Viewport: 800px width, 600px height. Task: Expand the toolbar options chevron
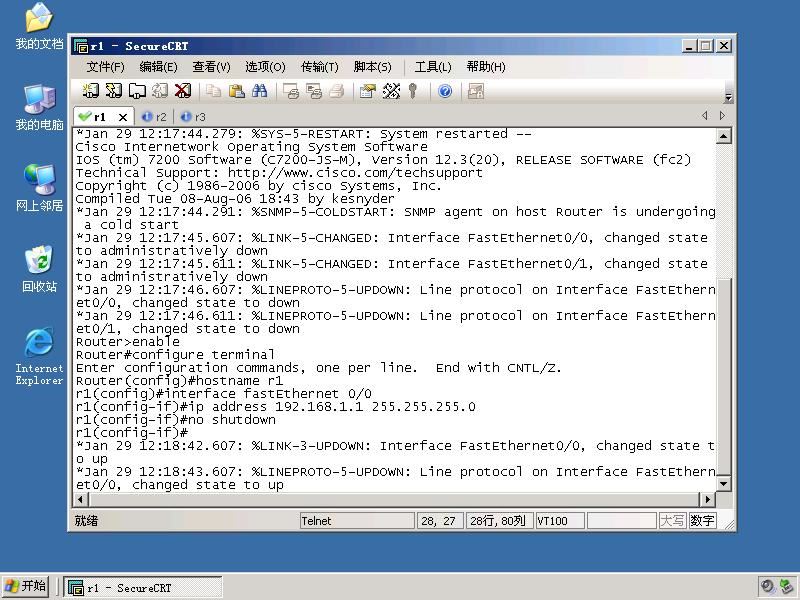click(x=729, y=97)
